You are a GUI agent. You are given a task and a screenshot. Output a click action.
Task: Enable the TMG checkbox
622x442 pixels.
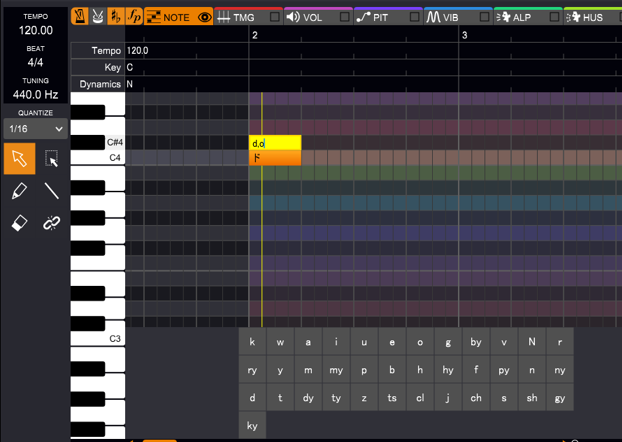coord(274,17)
